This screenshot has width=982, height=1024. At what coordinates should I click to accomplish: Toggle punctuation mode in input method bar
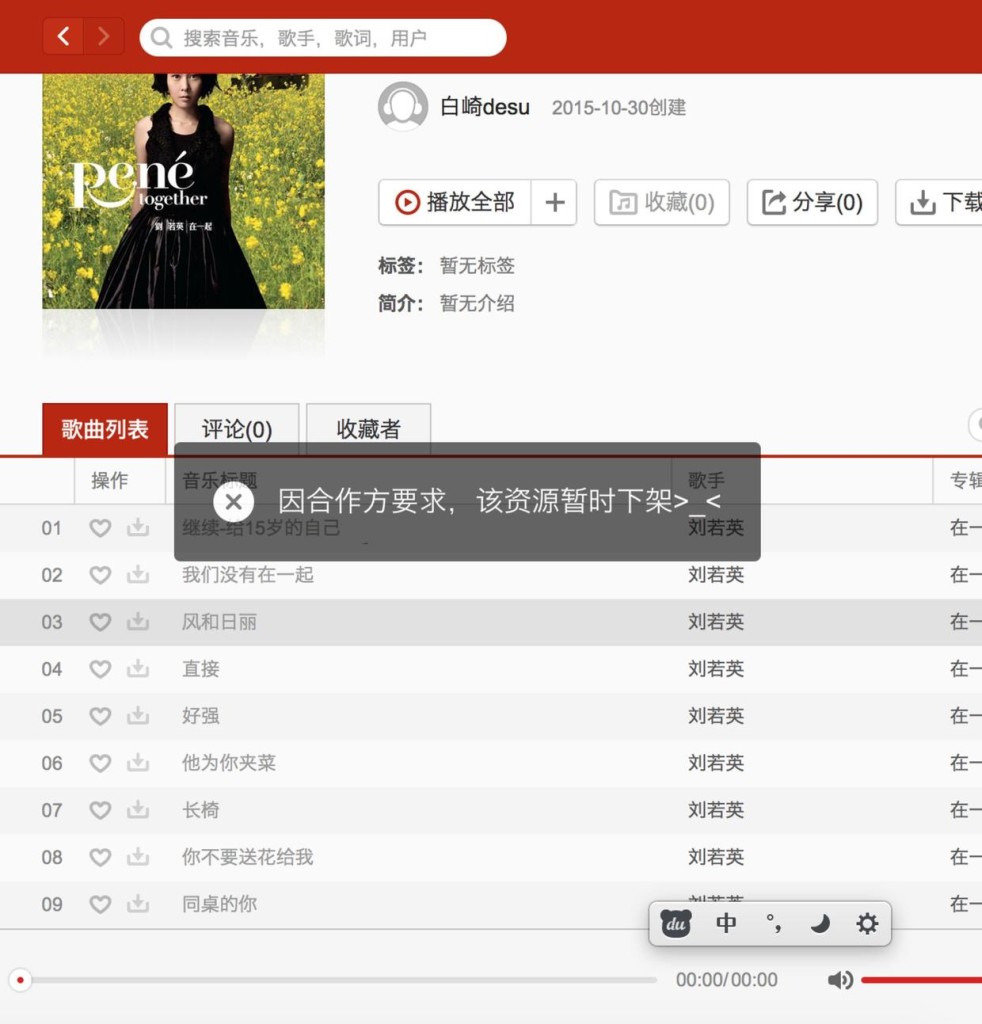(x=774, y=923)
